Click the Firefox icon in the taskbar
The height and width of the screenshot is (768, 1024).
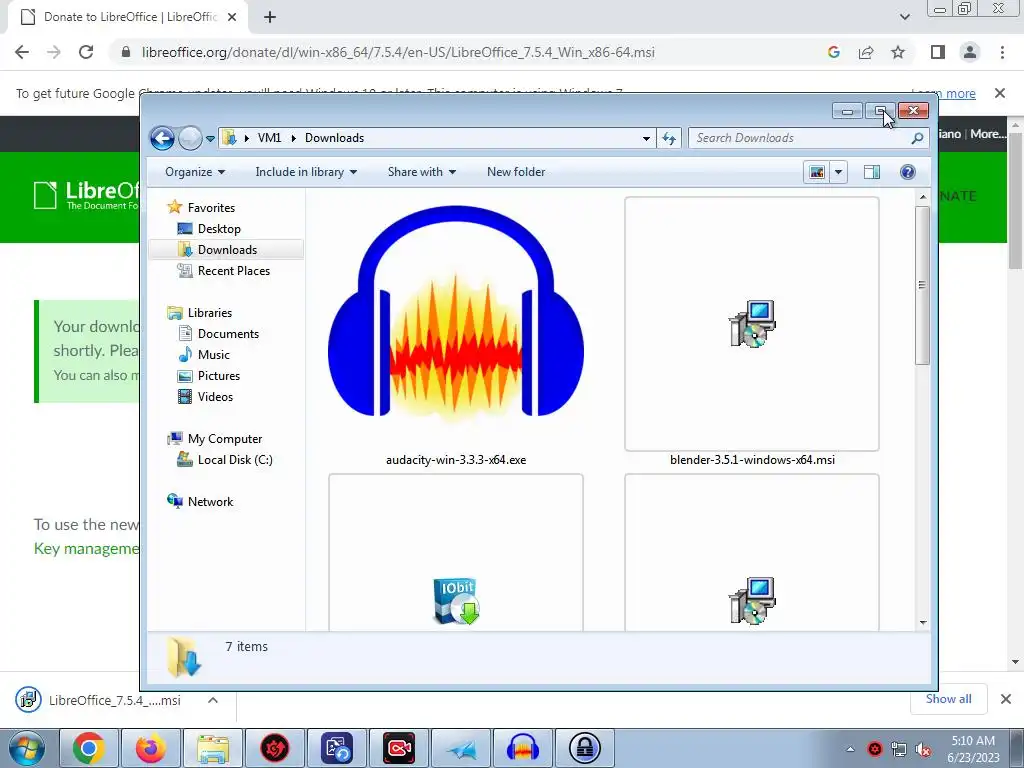151,748
